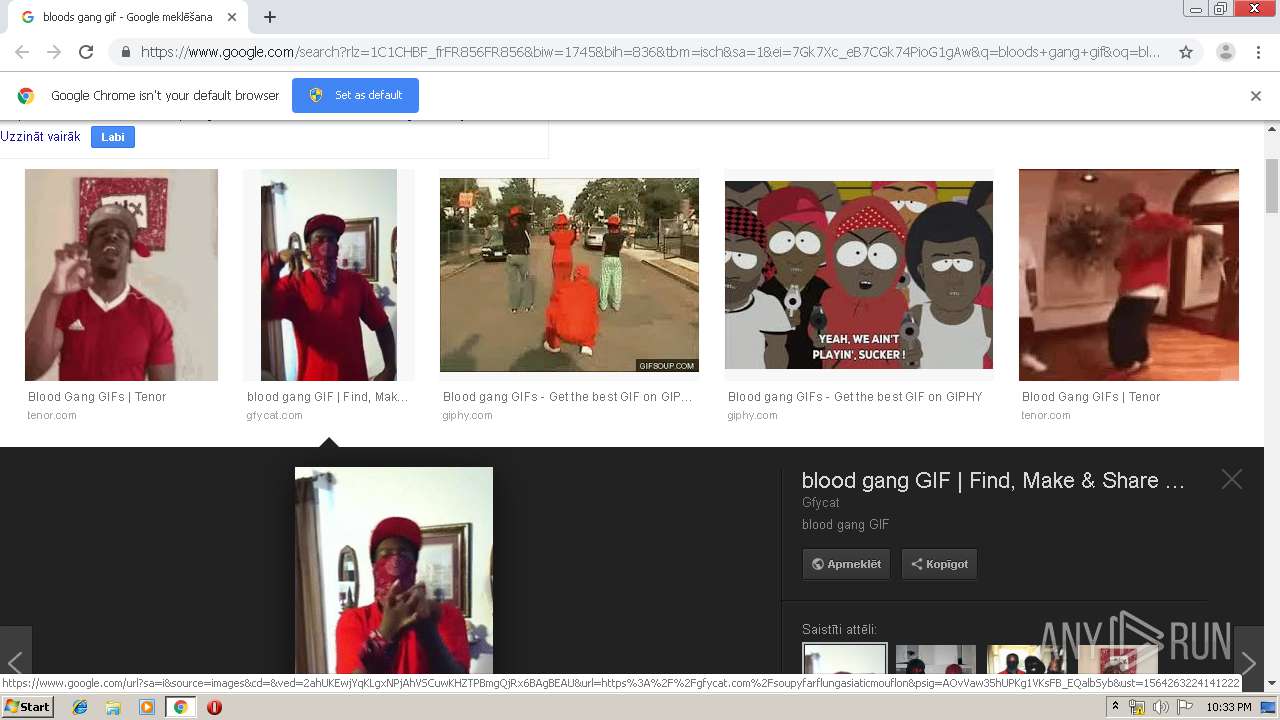Image resolution: width=1280 pixels, height=720 pixels.
Task: Open 'Blood gang GIFs - Get the best GIF on GIPHY' caption
Action: click(x=855, y=397)
